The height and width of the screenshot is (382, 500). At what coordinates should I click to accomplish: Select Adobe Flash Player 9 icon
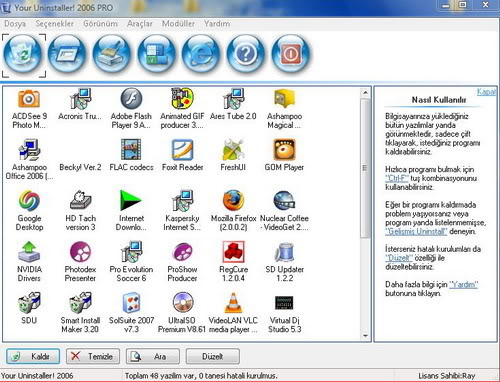tap(131, 99)
